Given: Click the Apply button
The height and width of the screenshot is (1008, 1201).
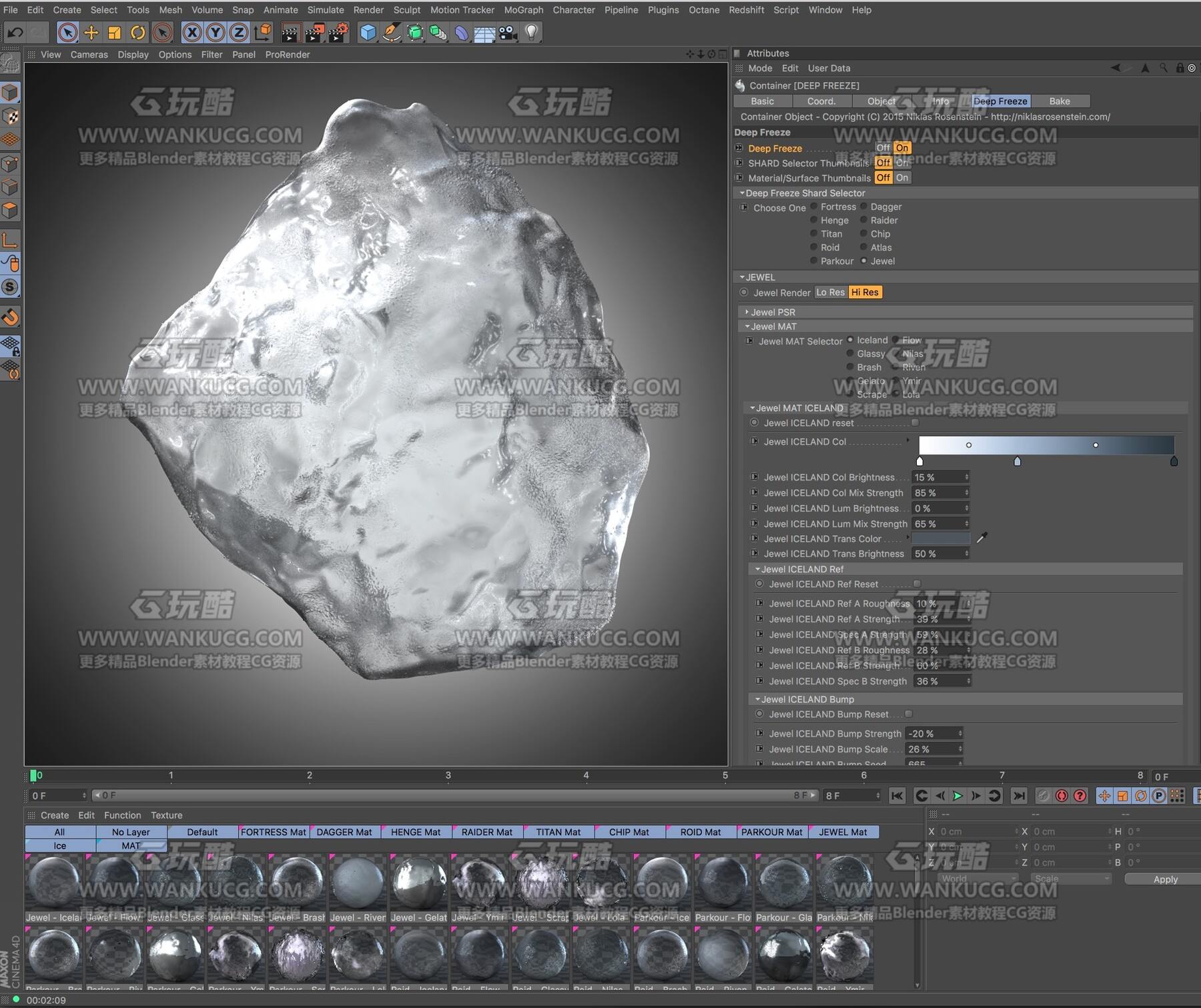Looking at the screenshot, I should 1165,879.
